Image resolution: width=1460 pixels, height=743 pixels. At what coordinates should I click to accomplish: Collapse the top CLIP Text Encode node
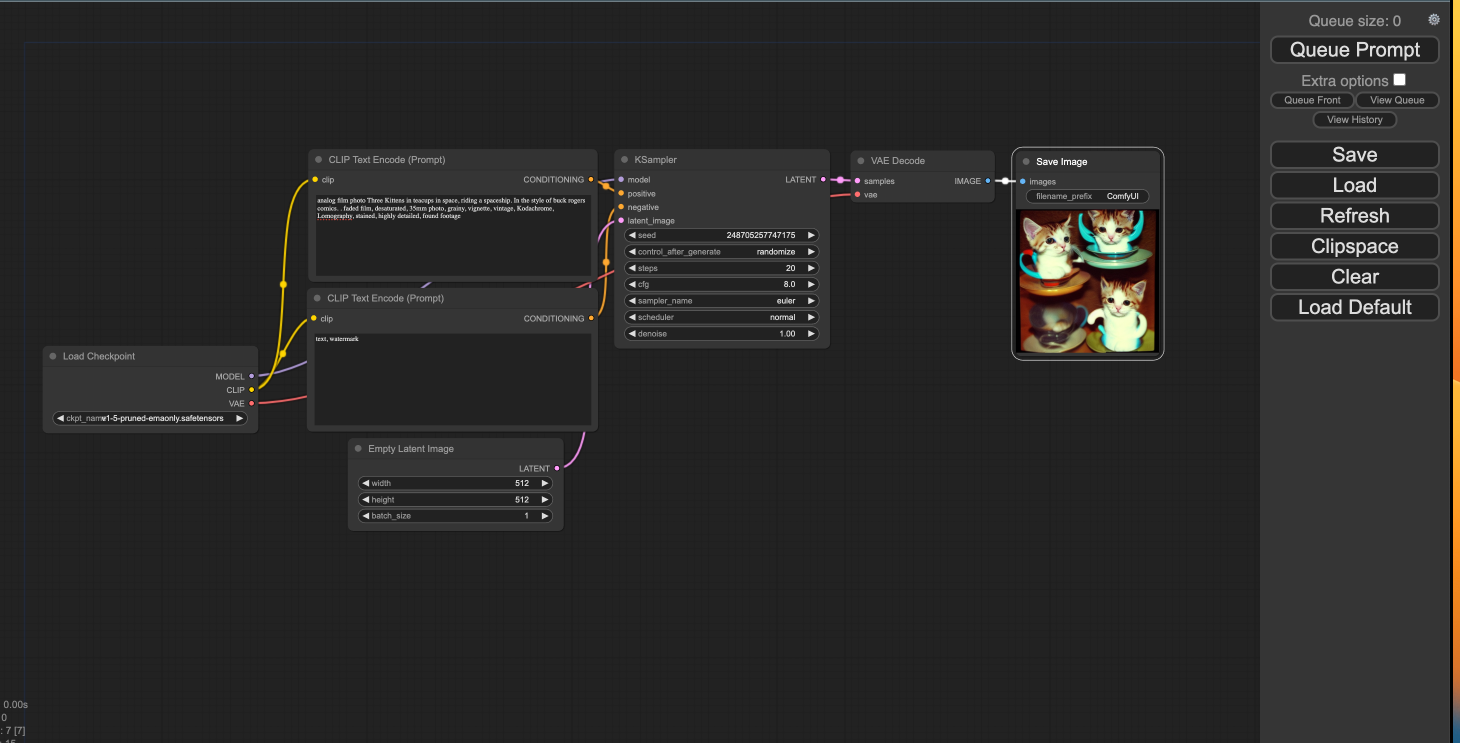tap(317, 159)
